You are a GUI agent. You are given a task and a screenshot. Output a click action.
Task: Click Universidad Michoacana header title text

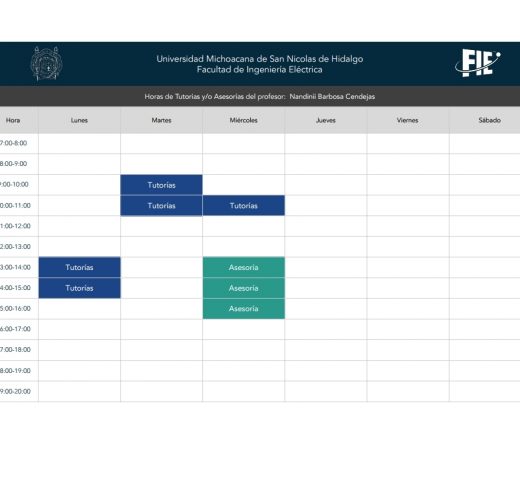point(260,59)
